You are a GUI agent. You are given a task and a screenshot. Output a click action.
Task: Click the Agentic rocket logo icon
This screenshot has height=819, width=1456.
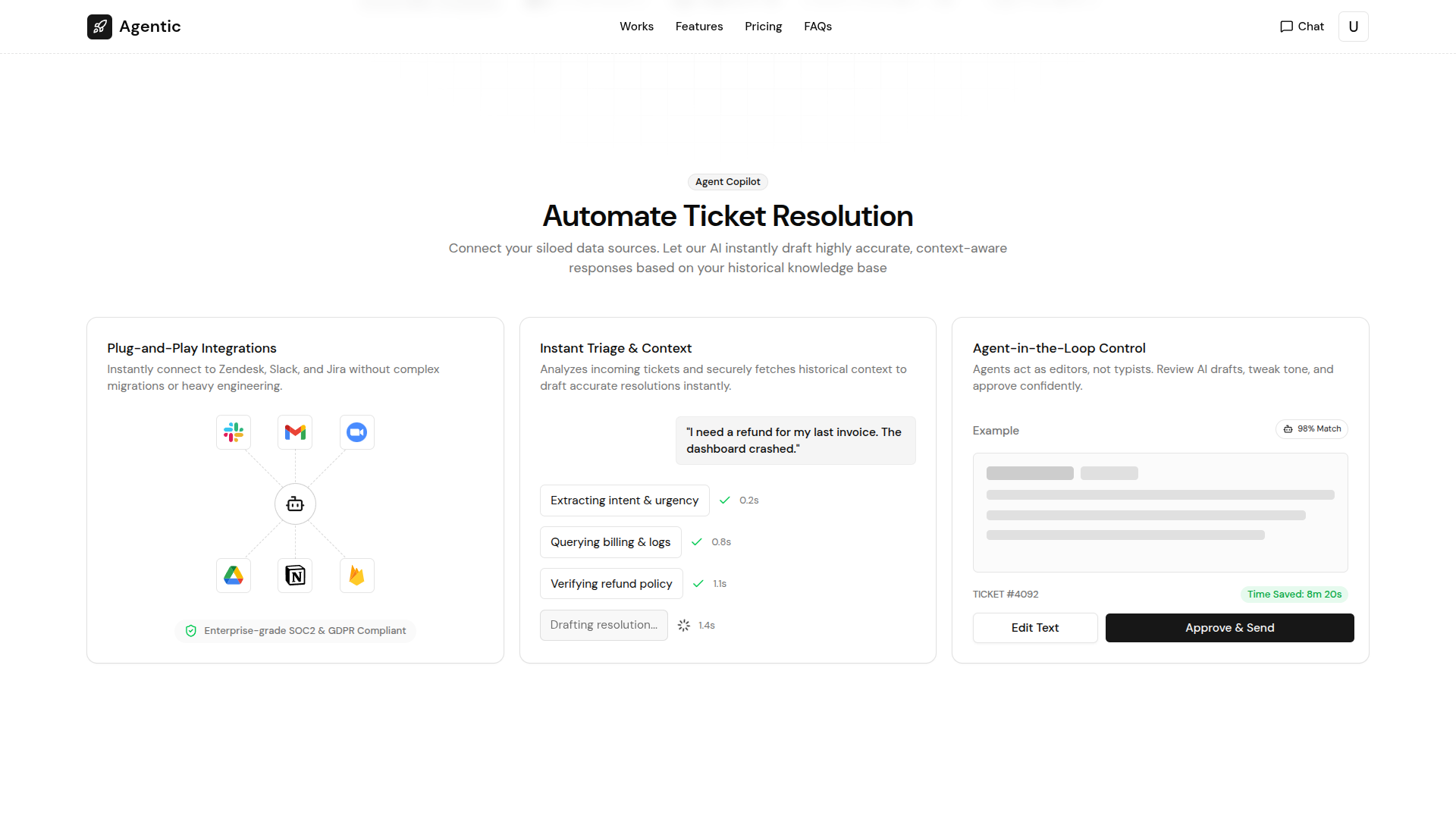(99, 27)
